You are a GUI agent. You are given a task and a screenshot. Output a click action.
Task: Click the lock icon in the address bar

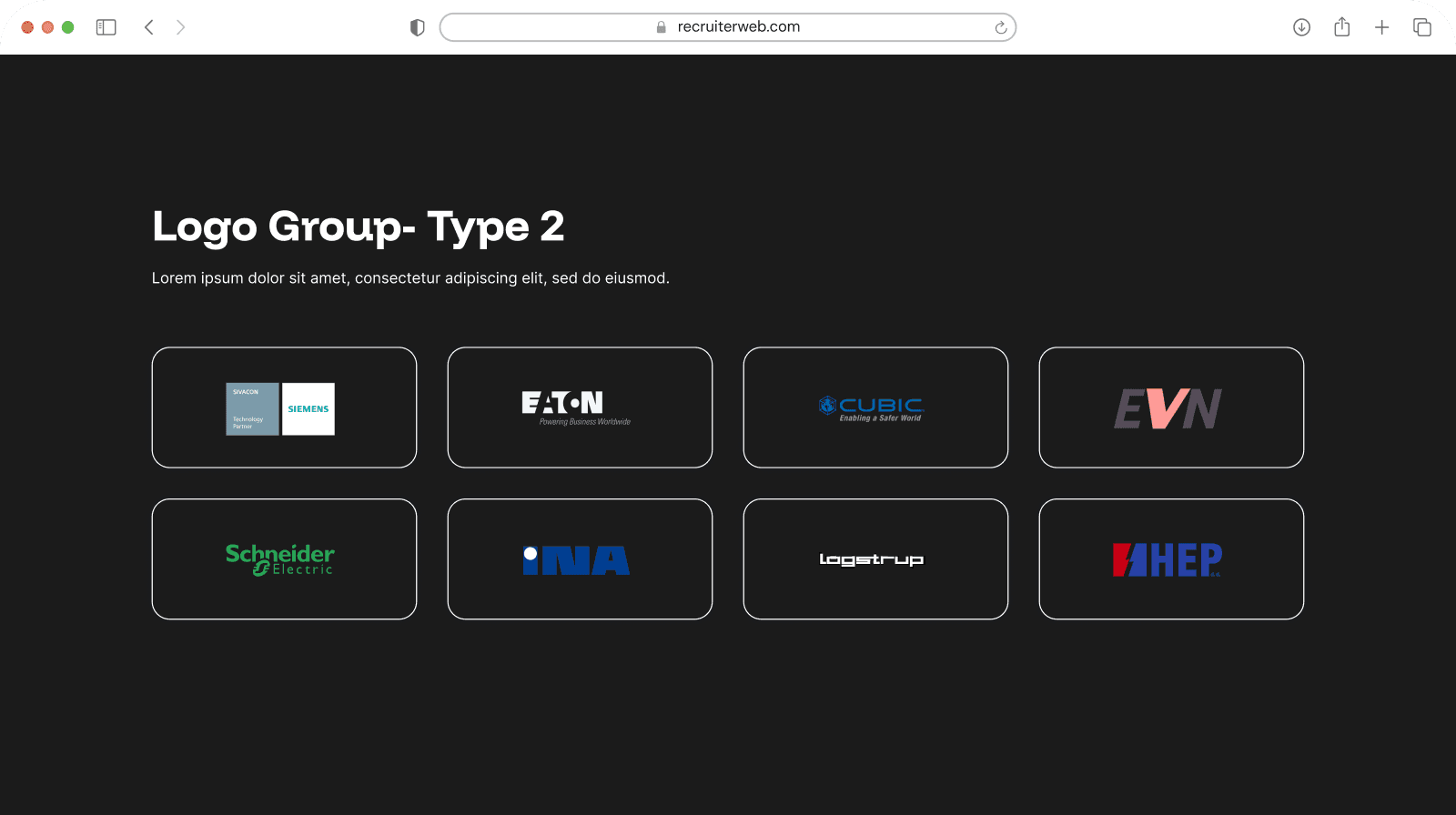tap(662, 27)
